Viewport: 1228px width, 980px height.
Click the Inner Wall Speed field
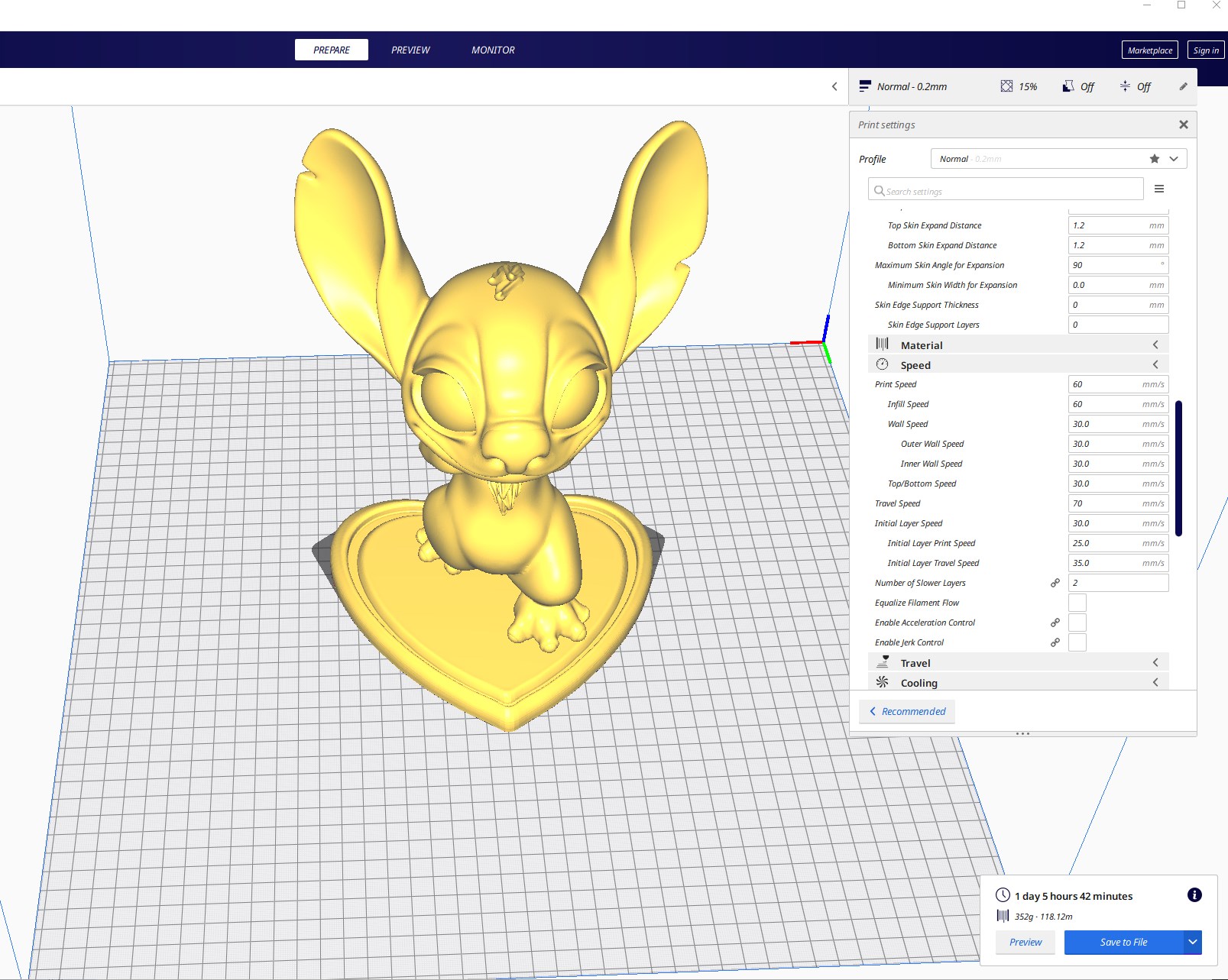coord(1118,464)
